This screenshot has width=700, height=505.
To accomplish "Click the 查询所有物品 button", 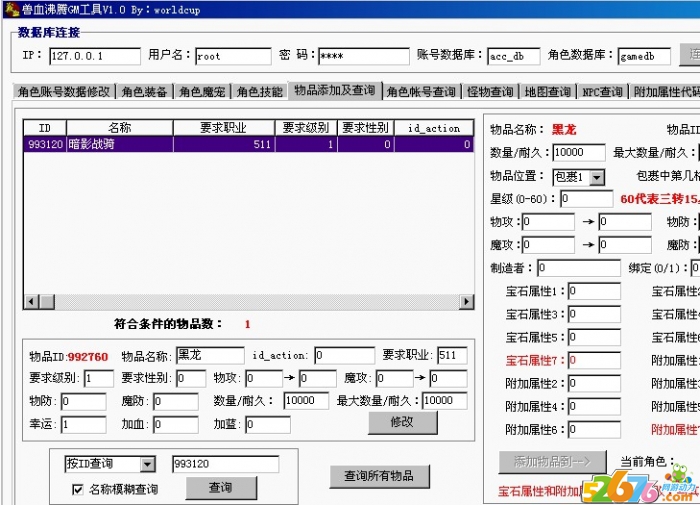I will (x=379, y=476).
